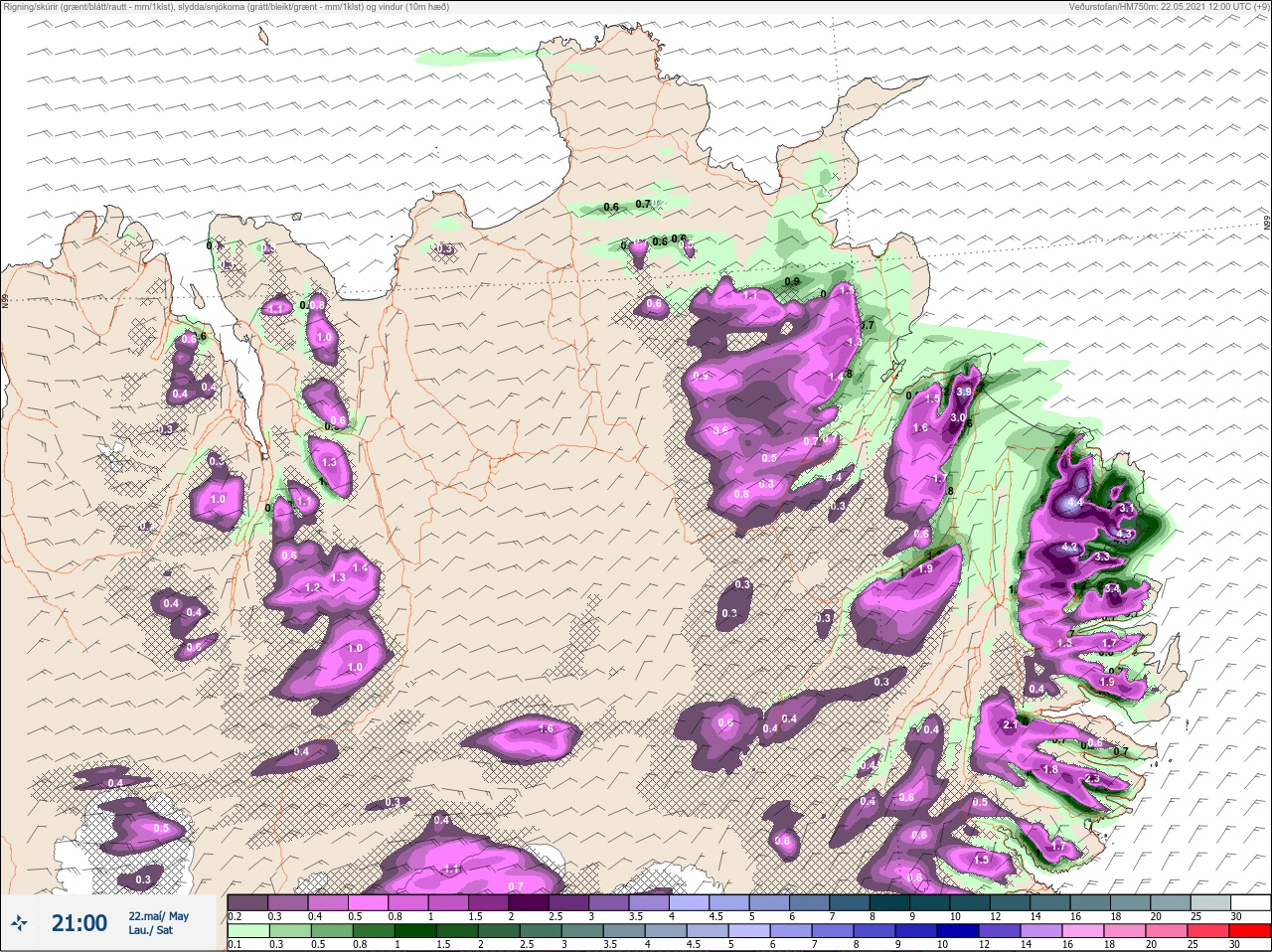
Task: Click the 3.3 precipitation value label
Action: point(1102,557)
